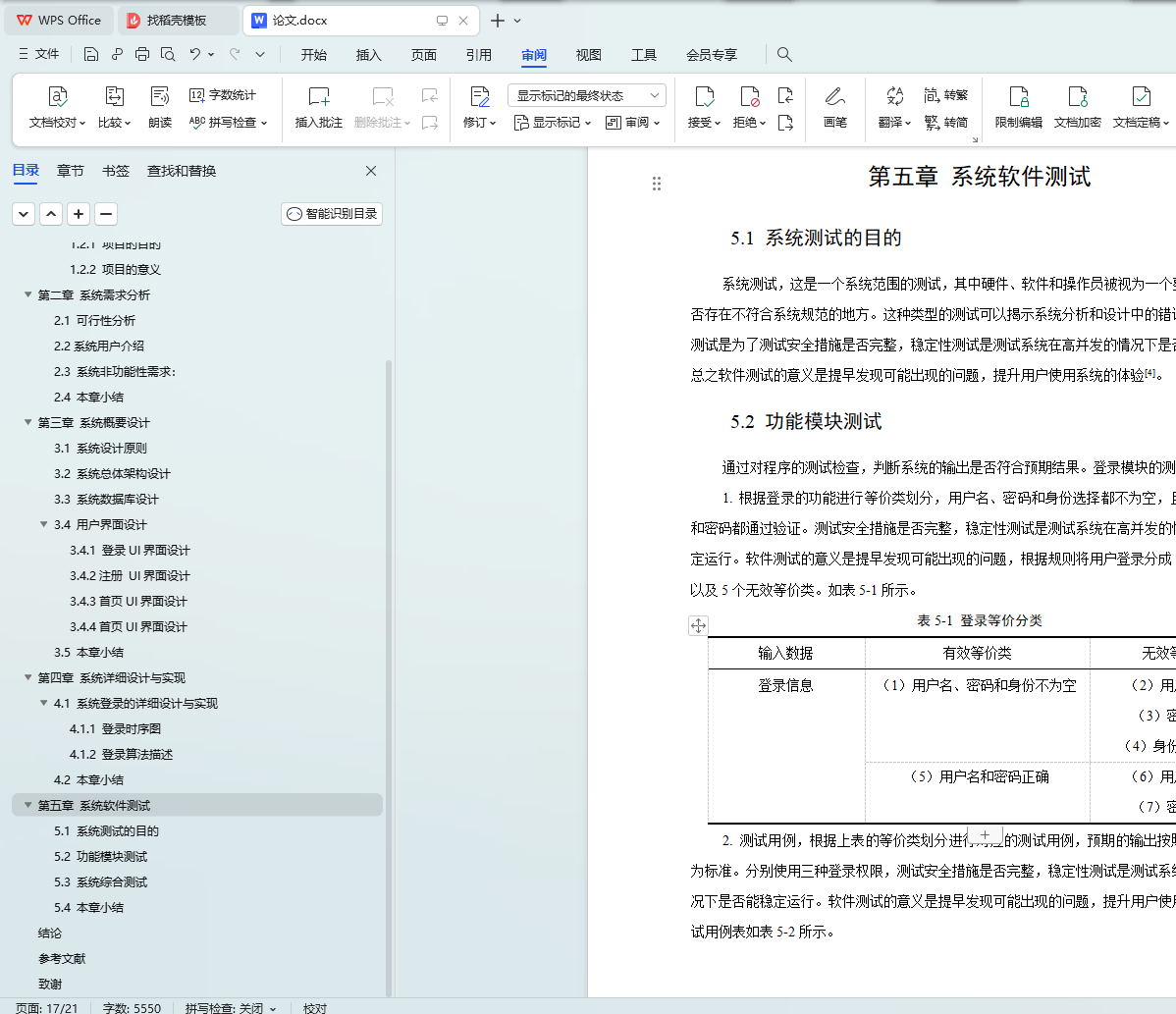Click 校对 in status bar

coord(315,1008)
